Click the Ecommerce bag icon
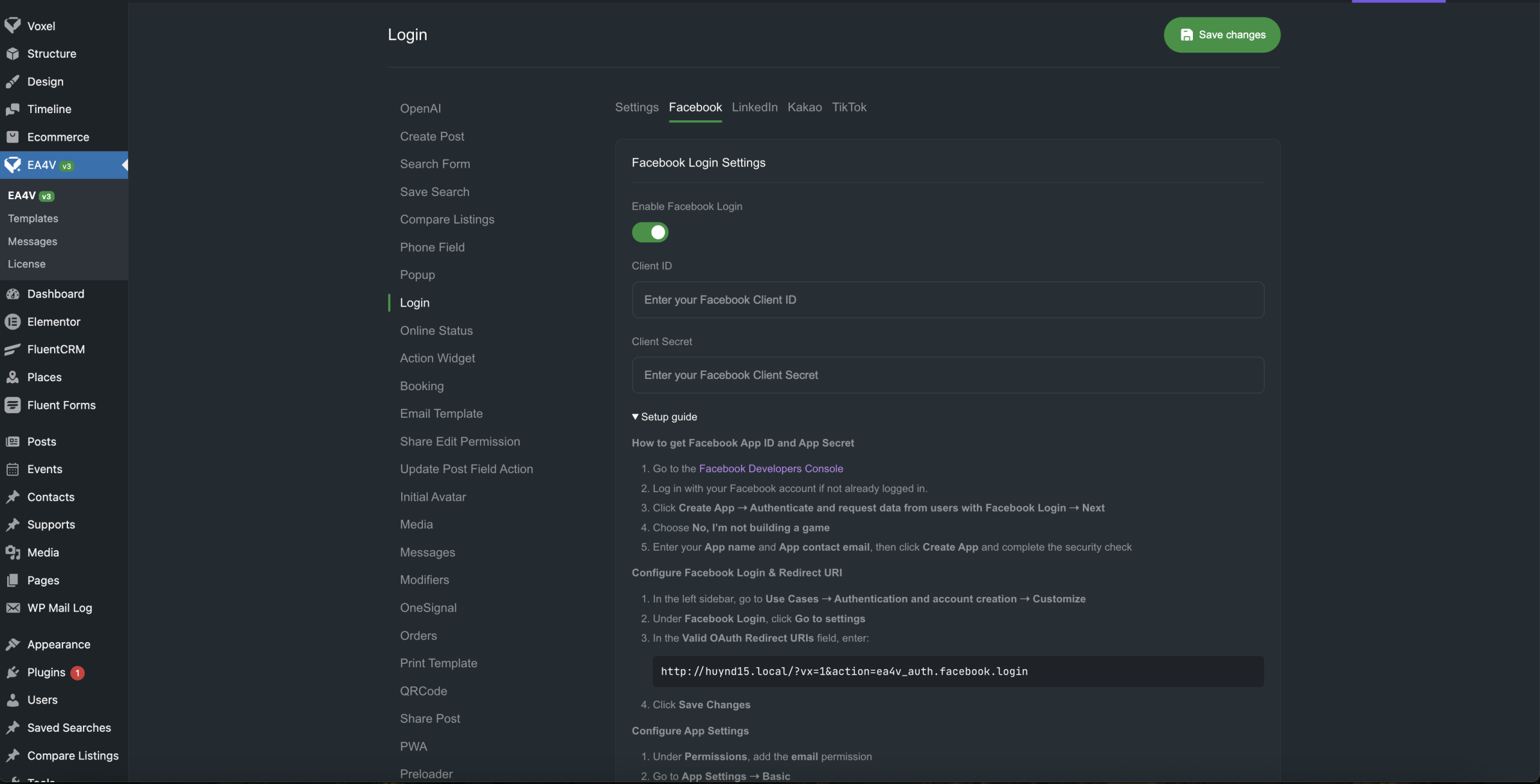The image size is (1540, 784). tap(13, 136)
